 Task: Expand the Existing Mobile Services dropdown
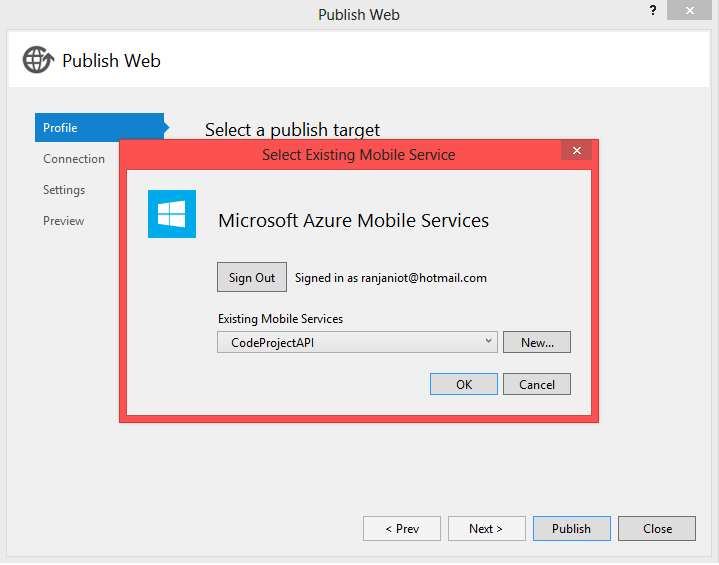pyautogui.click(x=357, y=343)
